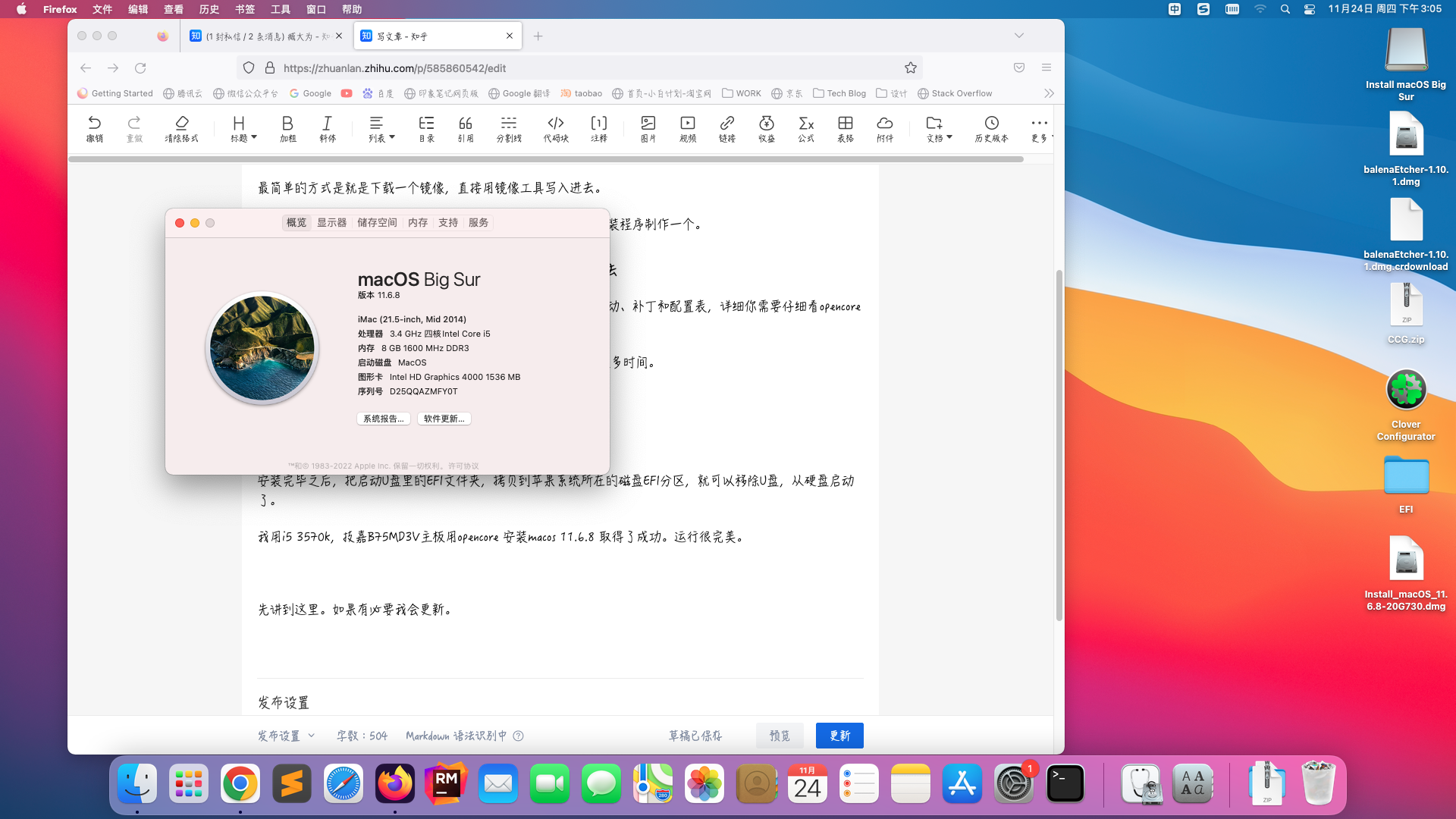
Task: Open the more (更多) toolbar options
Action: point(1040,128)
